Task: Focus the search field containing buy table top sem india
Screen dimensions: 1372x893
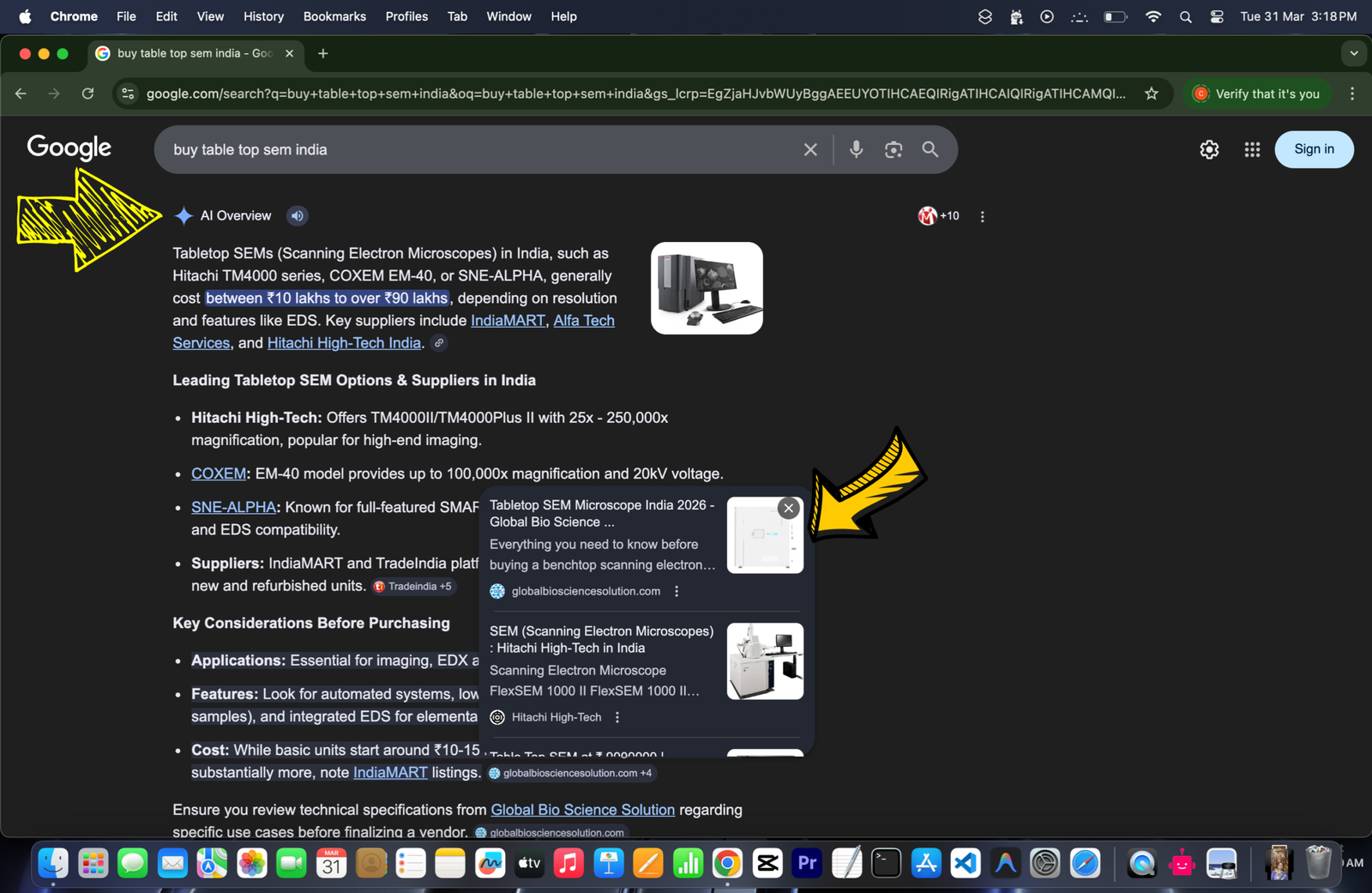Action: coord(480,149)
